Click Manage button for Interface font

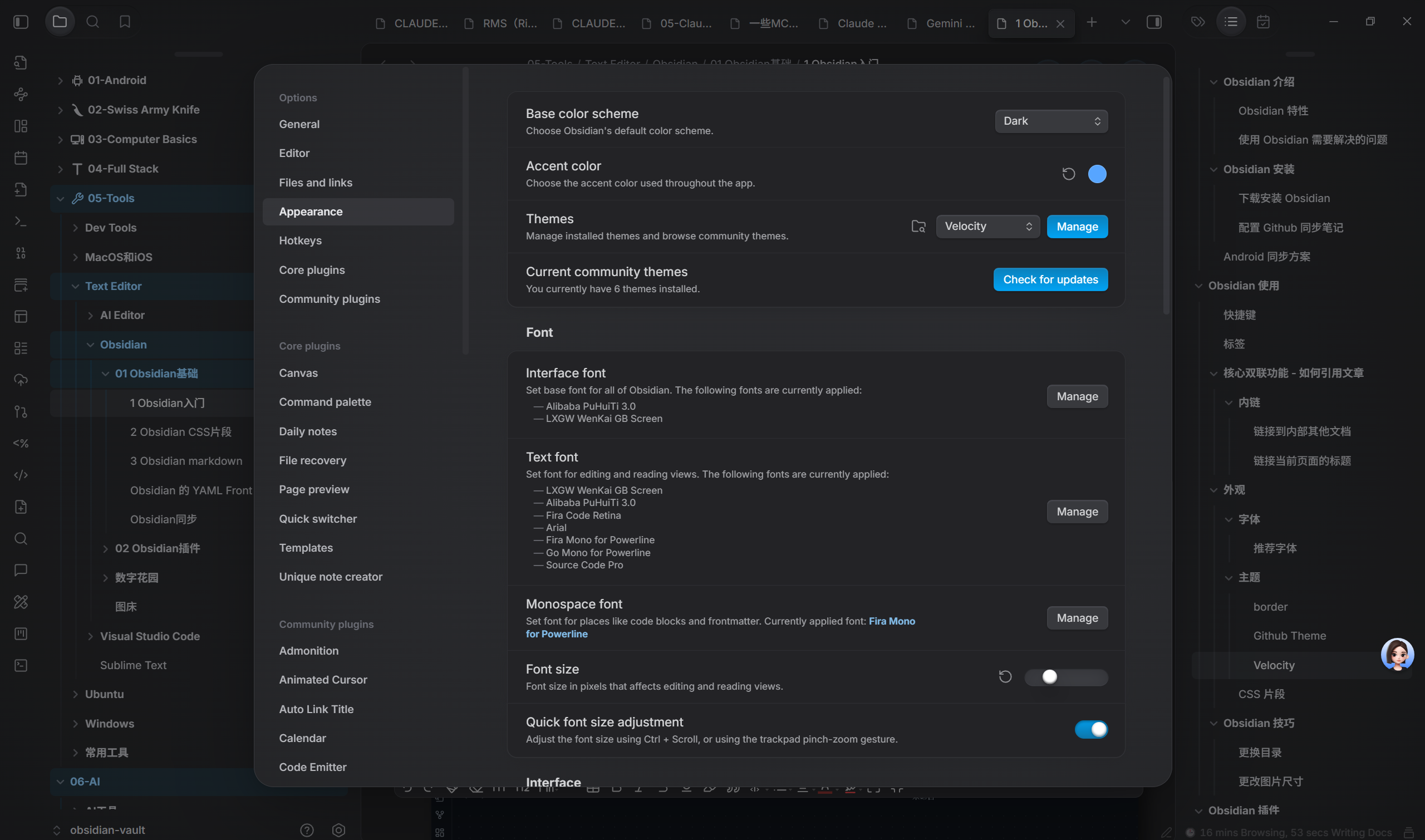(1077, 396)
